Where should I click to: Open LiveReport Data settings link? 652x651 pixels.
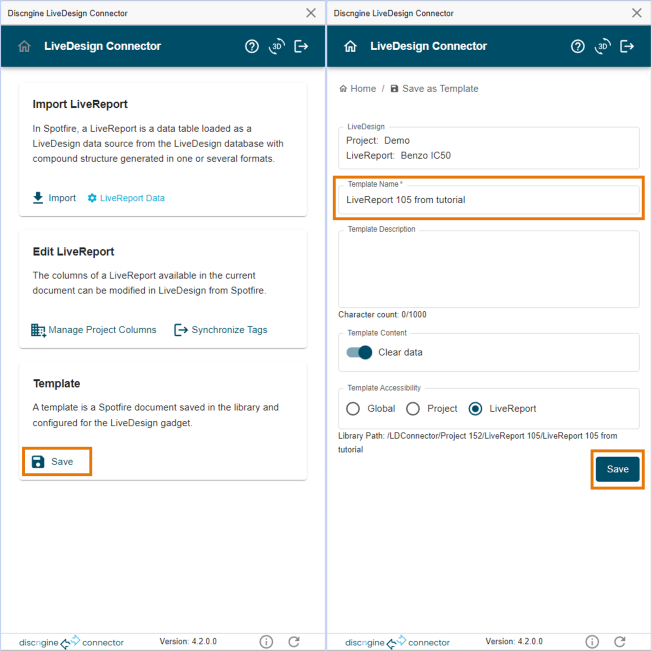[132, 198]
